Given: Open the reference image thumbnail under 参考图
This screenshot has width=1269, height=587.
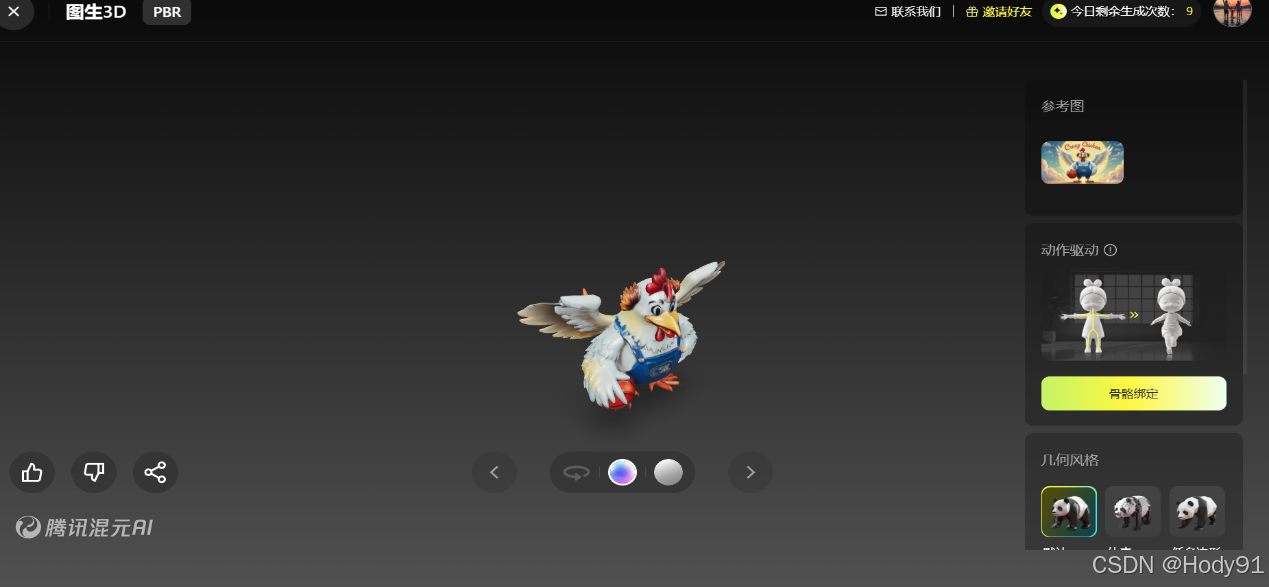Looking at the screenshot, I should [1082, 162].
